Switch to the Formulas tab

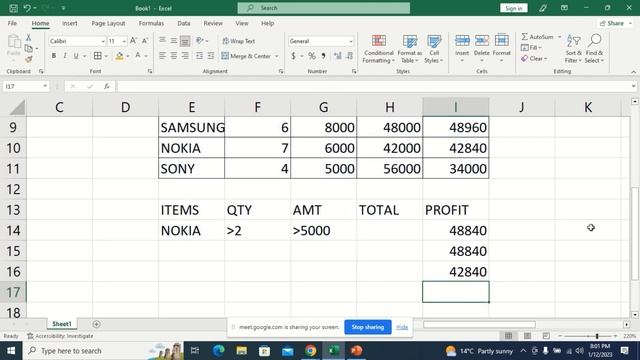point(151,23)
